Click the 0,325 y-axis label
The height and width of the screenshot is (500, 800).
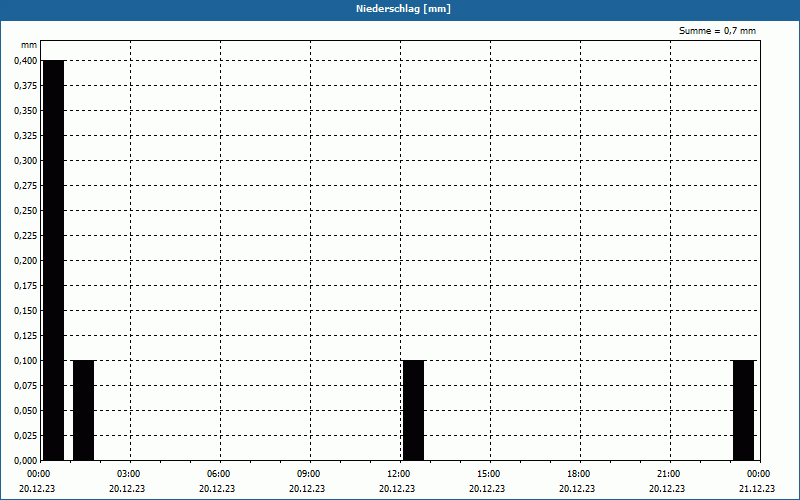[26, 136]
